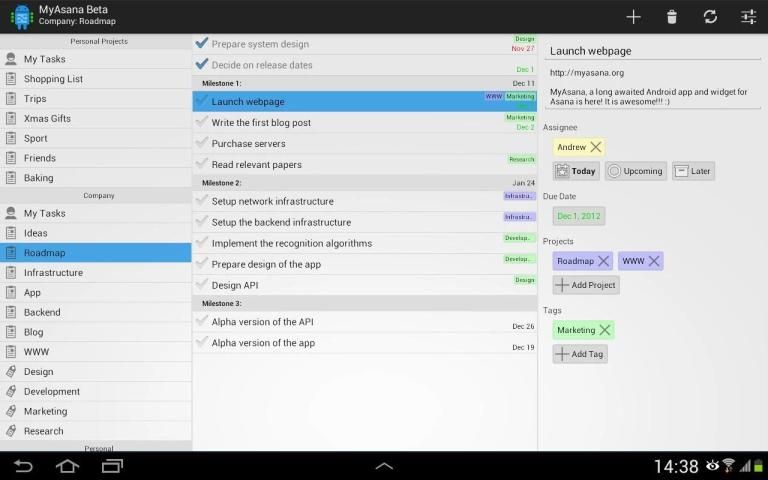Tap the plus icon to add task

(633, 16)
